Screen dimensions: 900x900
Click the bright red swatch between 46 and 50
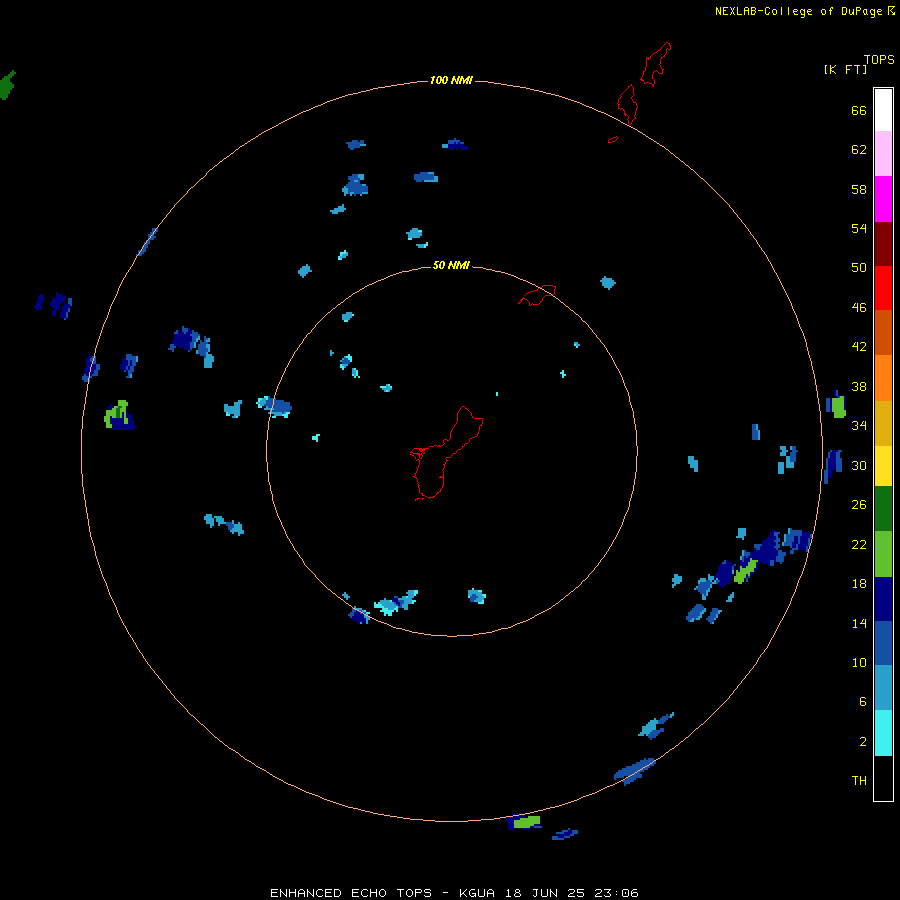883,288
